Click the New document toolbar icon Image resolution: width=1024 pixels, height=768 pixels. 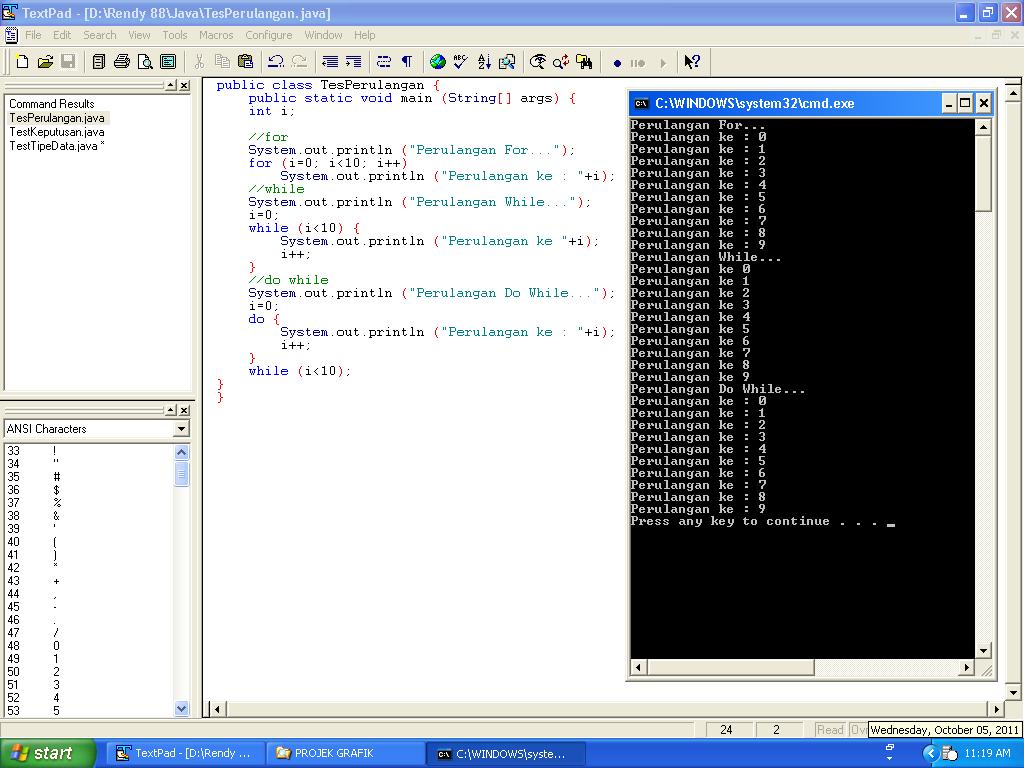(x=22, y=62)
